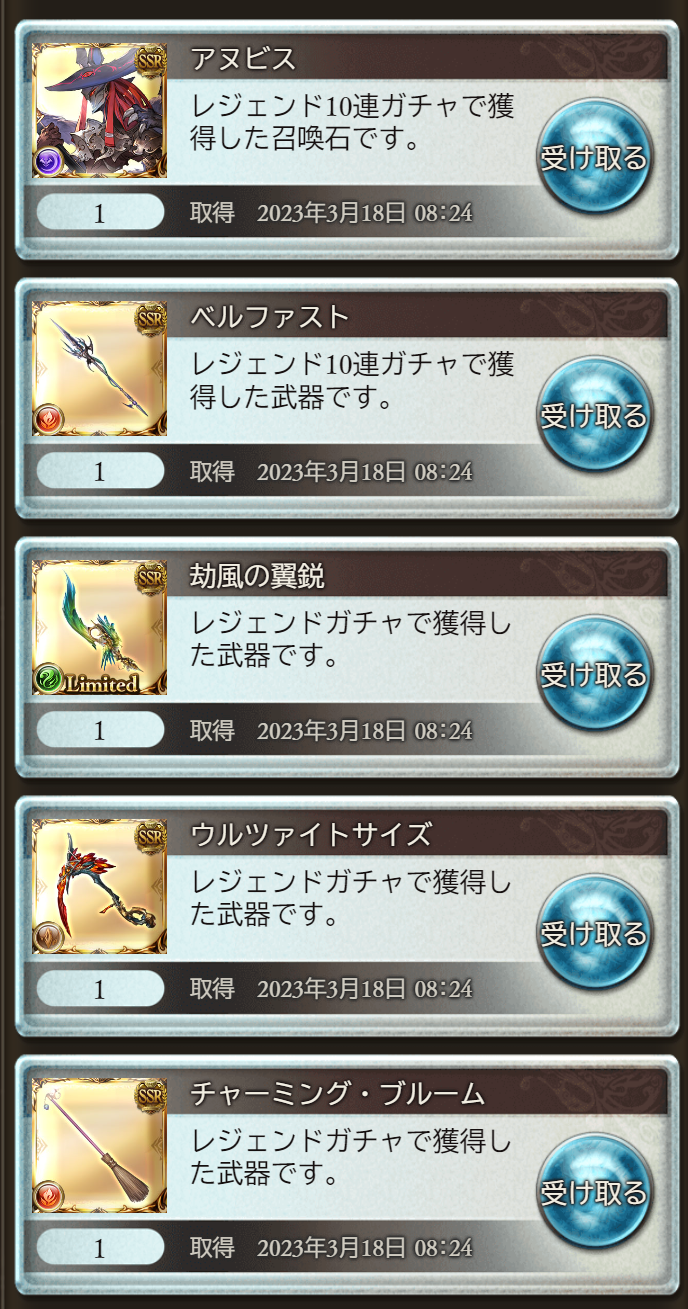Click the fire element icon on チャーミング・ブルーム
The height and width of the screenshot is (1309, 688).
pyautogui.click(x=49, y=1197)
